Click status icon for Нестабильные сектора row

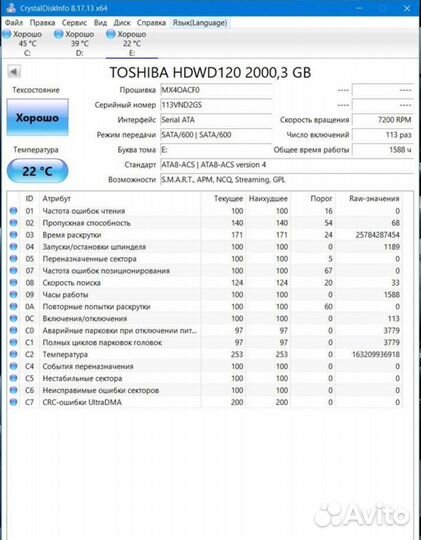coord(13,378)
